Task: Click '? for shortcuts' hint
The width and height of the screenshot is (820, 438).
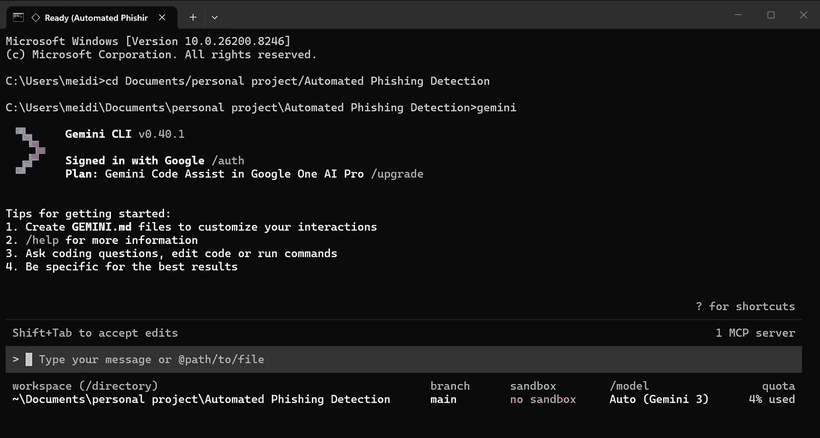Action: pyautogui.click(x=745, y=306)
